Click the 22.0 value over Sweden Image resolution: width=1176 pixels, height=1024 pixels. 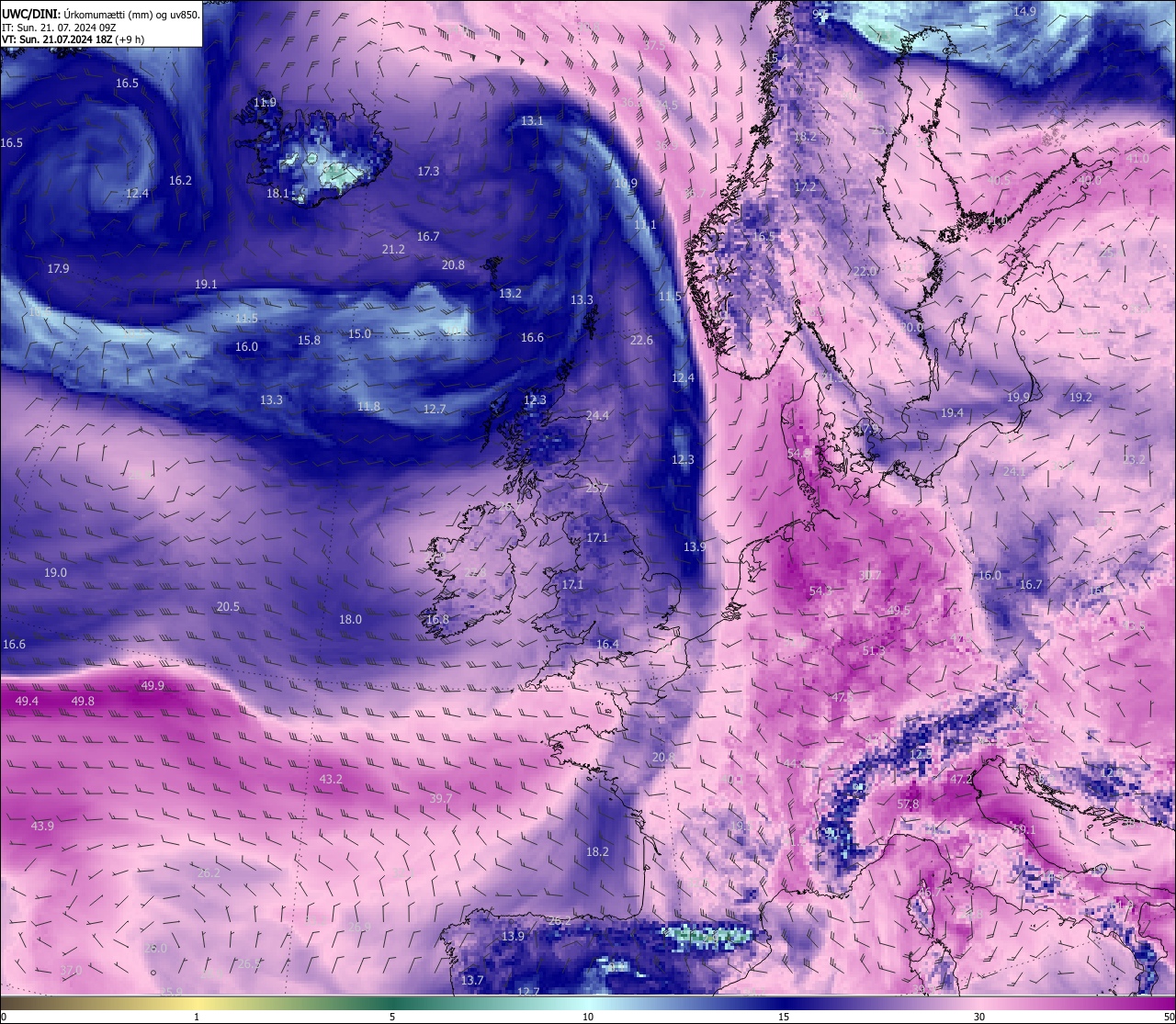[865, 272]
